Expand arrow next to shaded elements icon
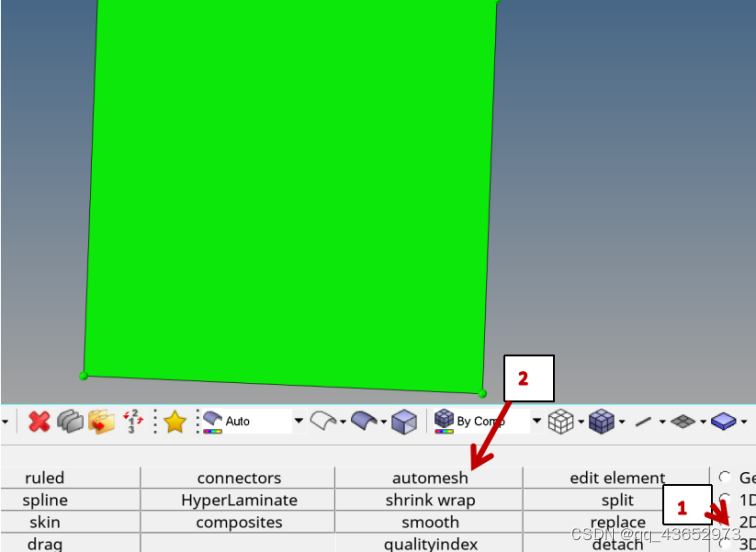The width and height of the screenshot is (756, 552). pyautogui.click(x=622, y=422)
